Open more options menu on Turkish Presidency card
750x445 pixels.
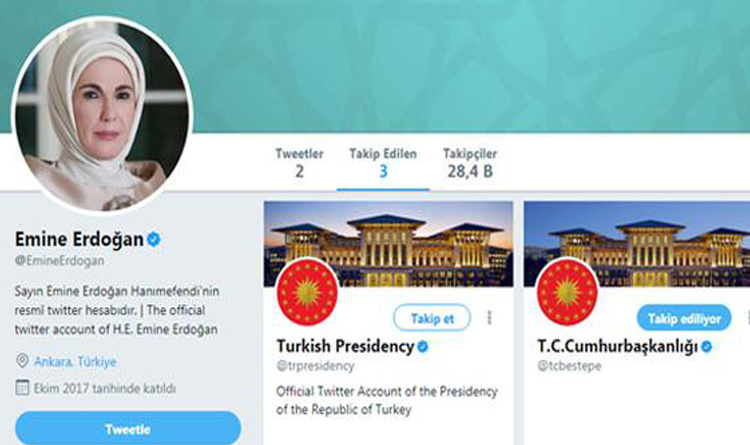489,318
